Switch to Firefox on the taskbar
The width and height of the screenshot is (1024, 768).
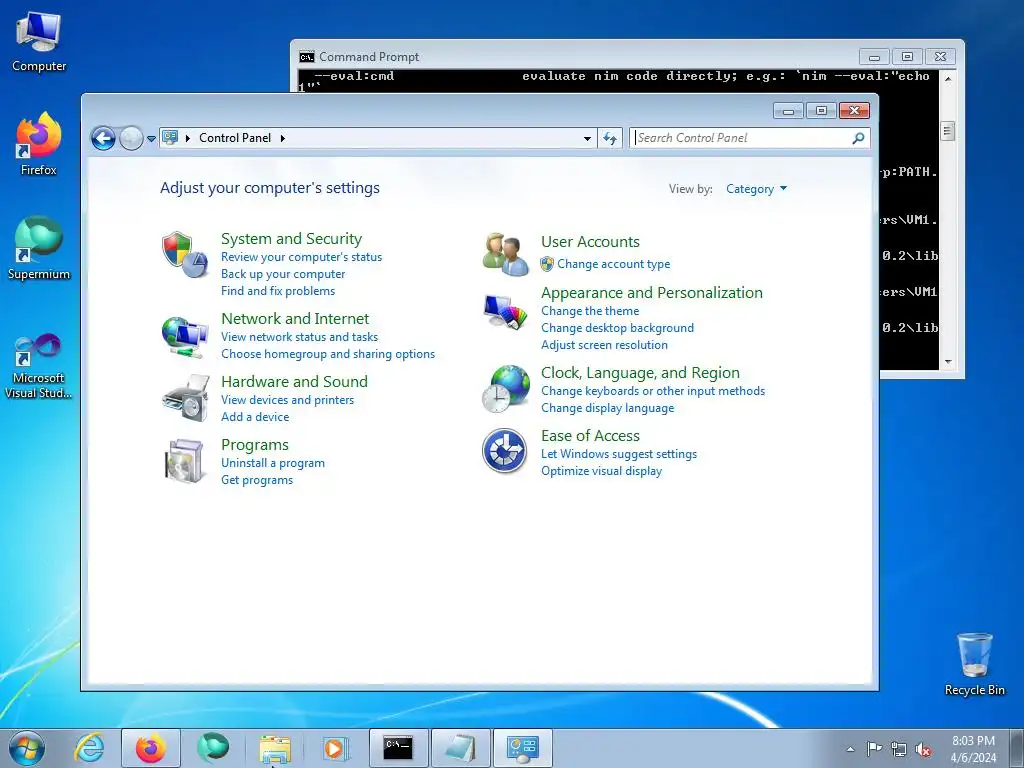tap(151, 748)
